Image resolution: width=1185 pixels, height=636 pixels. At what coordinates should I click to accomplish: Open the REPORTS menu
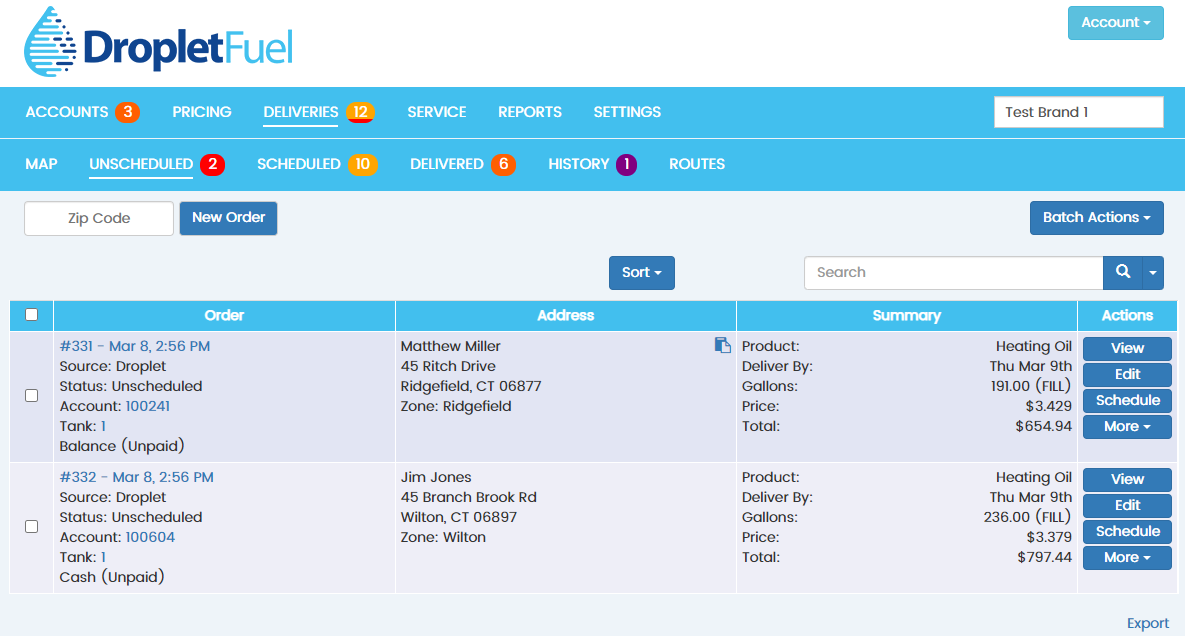[x=530, y=112]
